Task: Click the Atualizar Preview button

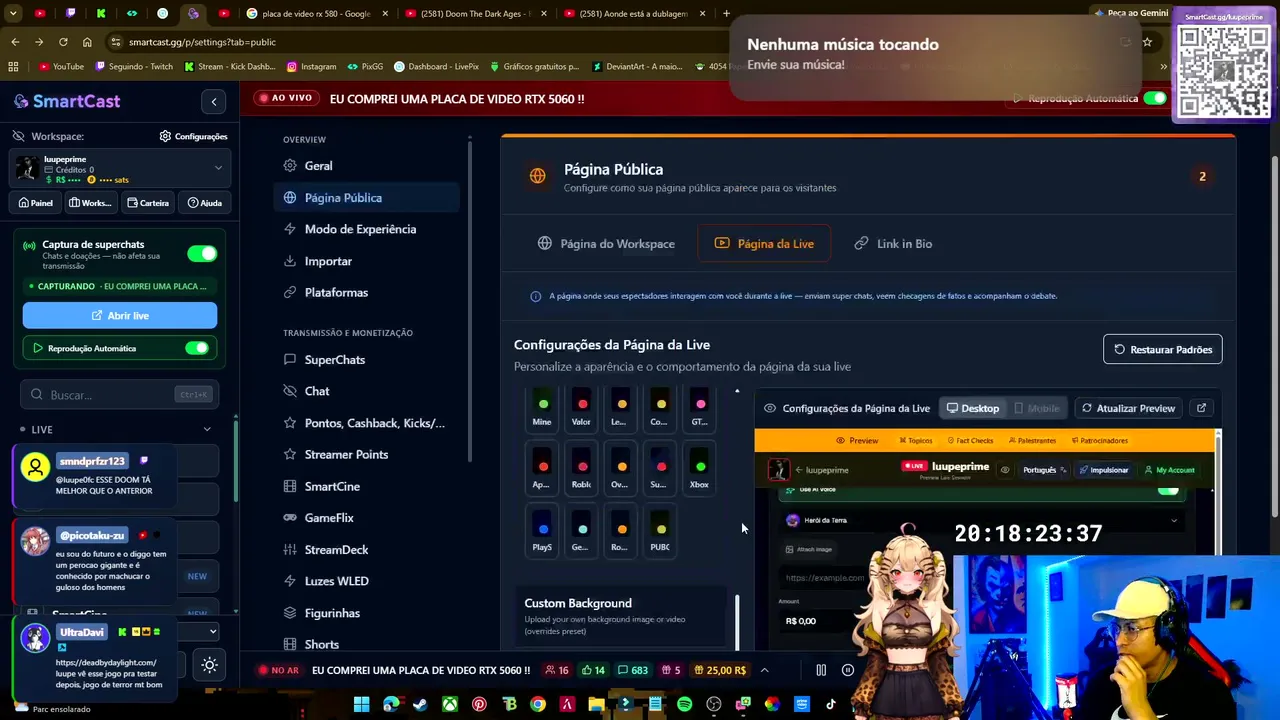Action: (x=1127, y=408)
